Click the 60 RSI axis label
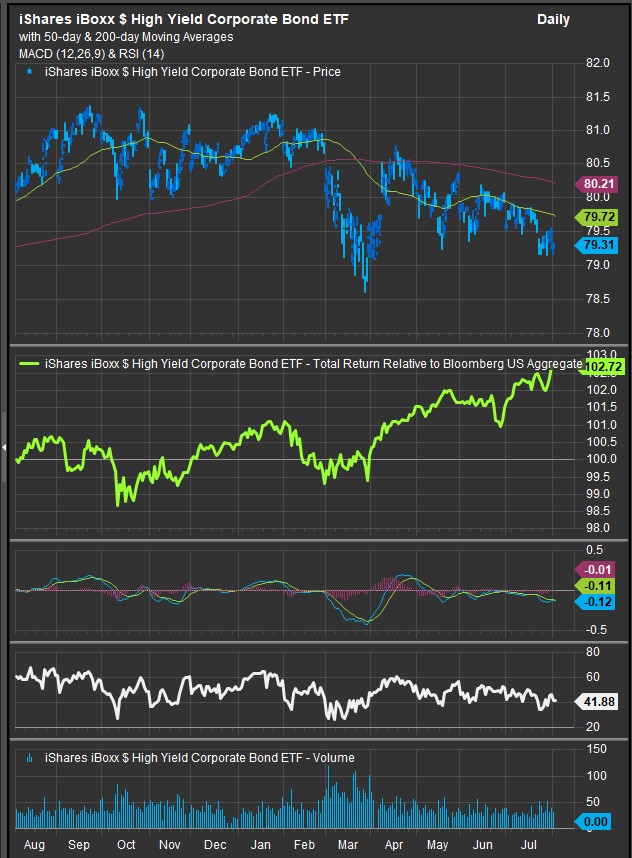Image resolution: width=632 pixels, height=858 pixels. coord(593,677)
